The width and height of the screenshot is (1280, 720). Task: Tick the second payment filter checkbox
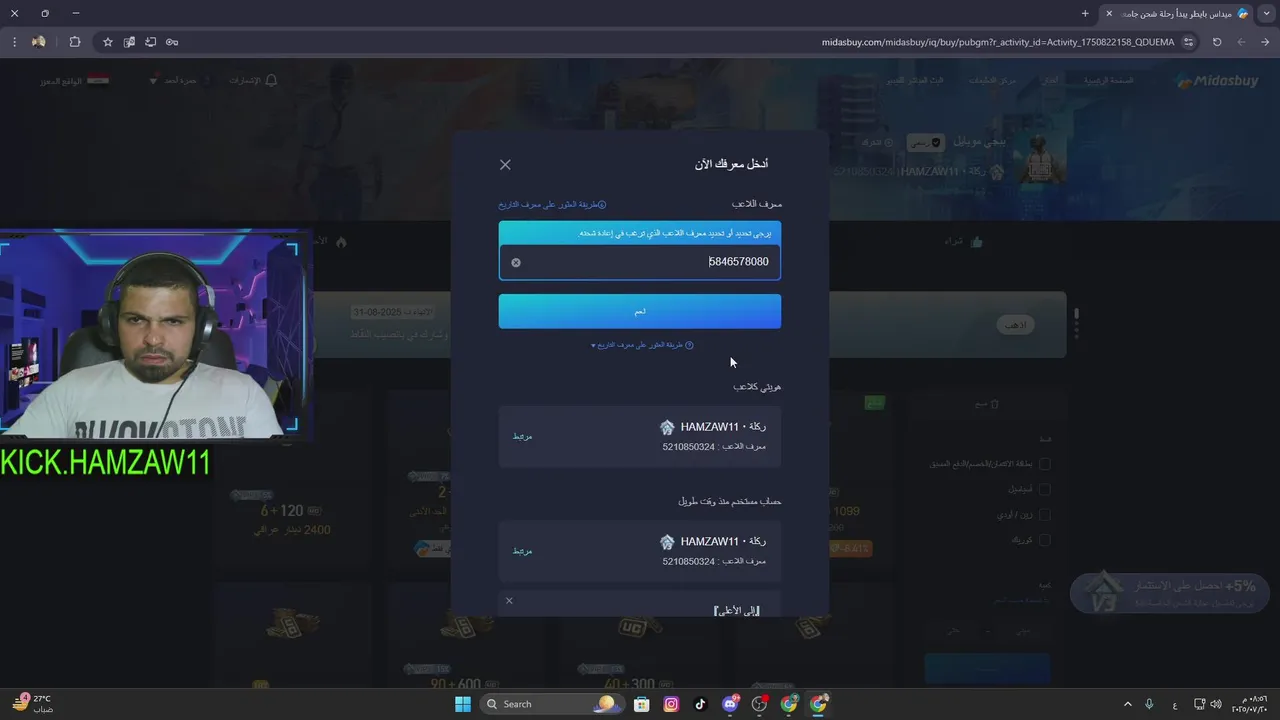coord(1045,489)
